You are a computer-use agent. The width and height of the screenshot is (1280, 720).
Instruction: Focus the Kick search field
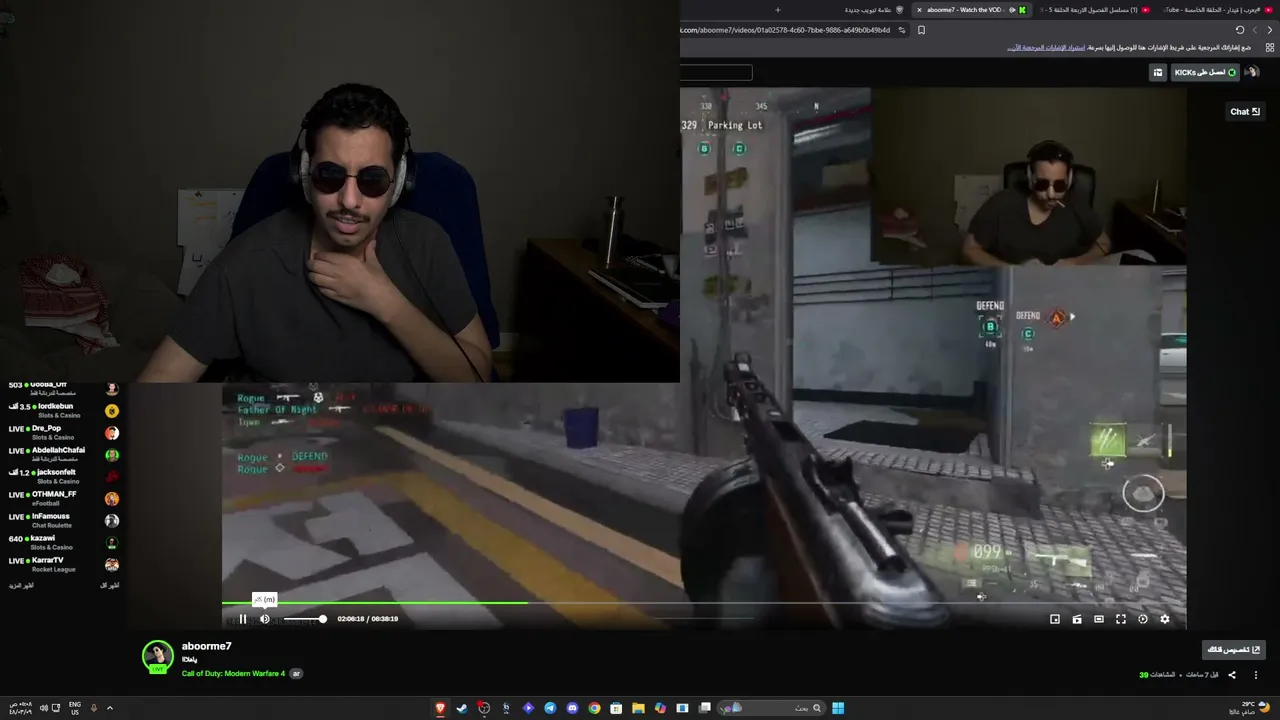click(x=716, y=72)
